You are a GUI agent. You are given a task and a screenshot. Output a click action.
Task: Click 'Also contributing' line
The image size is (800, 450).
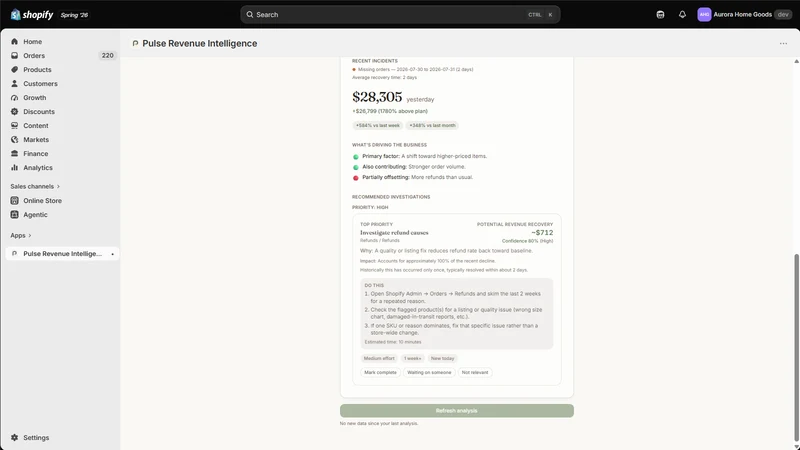409,167
